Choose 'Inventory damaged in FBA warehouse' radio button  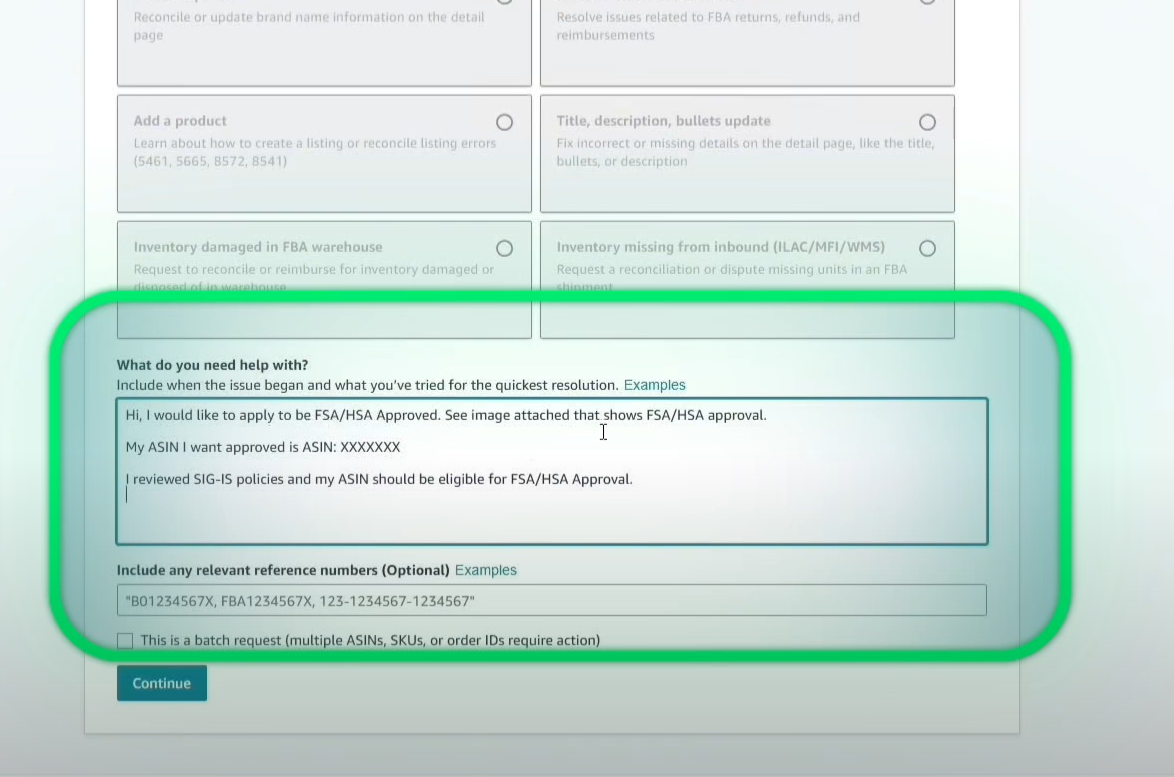pos(504,248)
